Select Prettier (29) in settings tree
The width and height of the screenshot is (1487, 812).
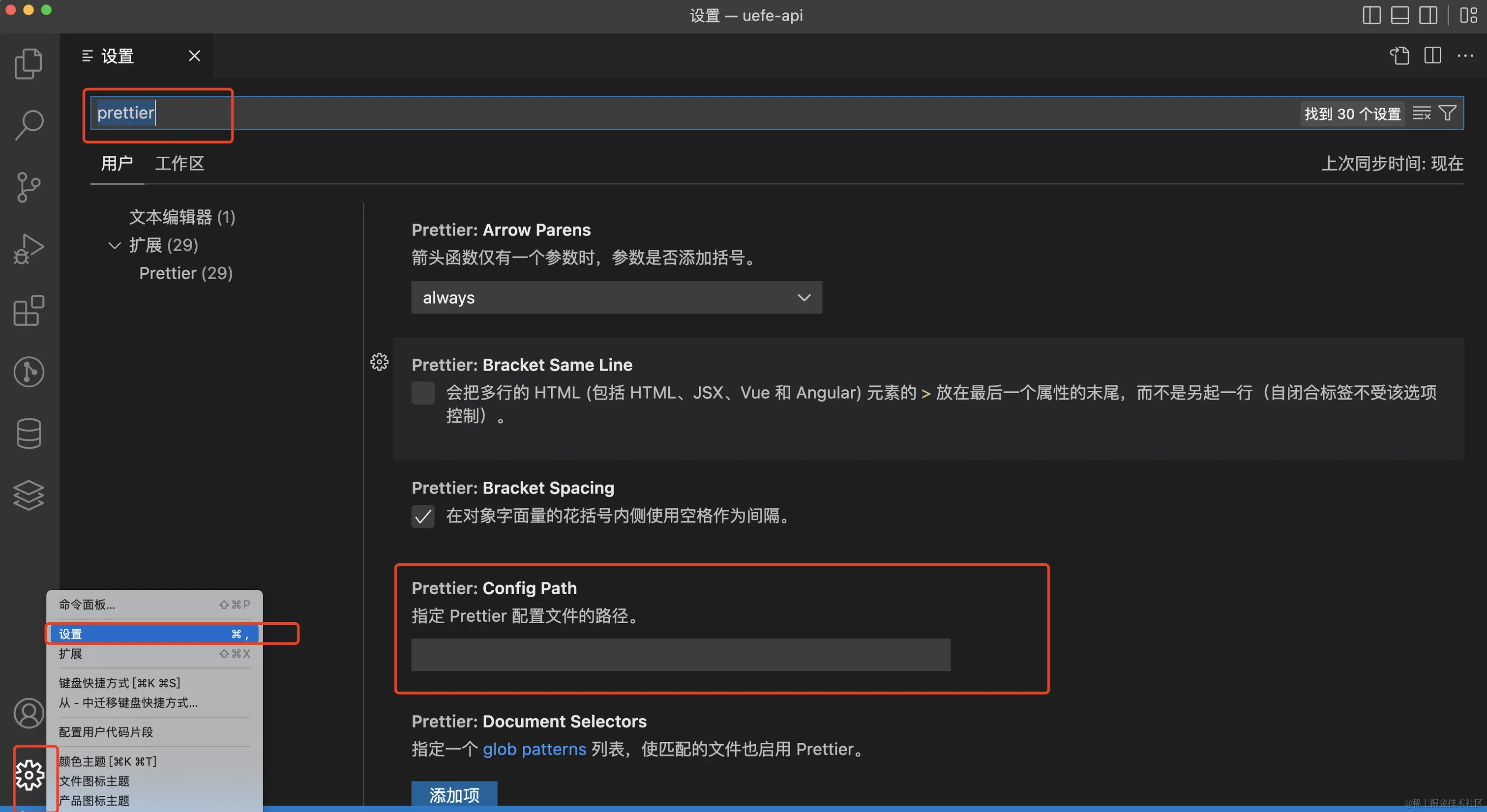point(185,274)
